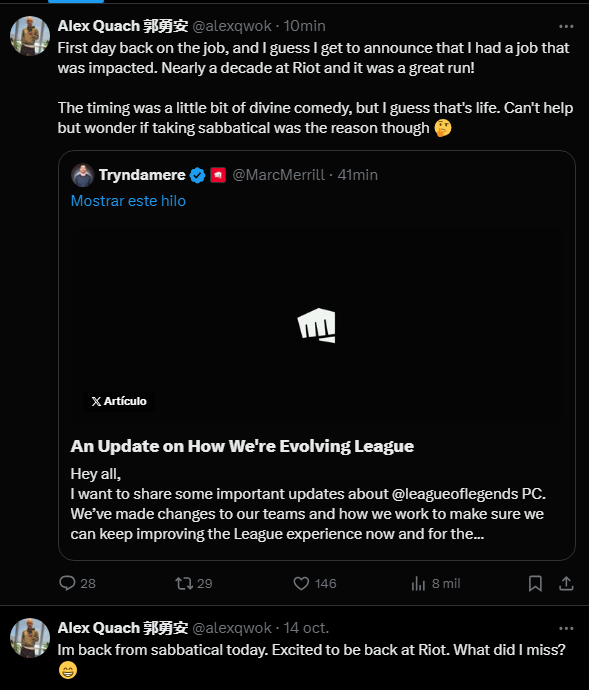
Task: Click Tryndamere's profile picture in quoted tweet
Action: (82, 175)
